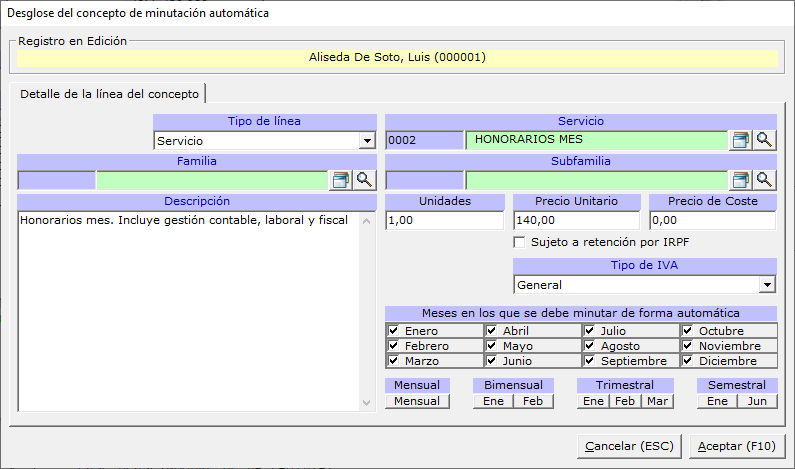Open the Familia list browser icon
The height and width of the screenshot is (469, 795).
coord(340,180)
